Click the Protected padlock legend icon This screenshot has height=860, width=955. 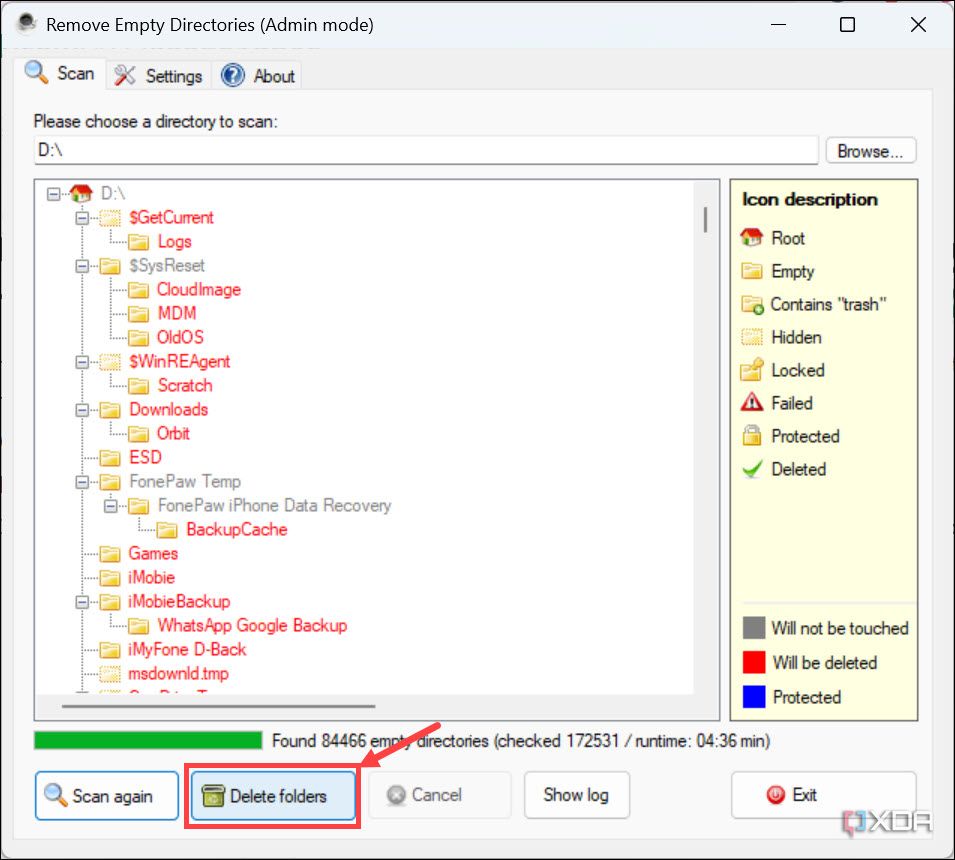coord(752,435)
